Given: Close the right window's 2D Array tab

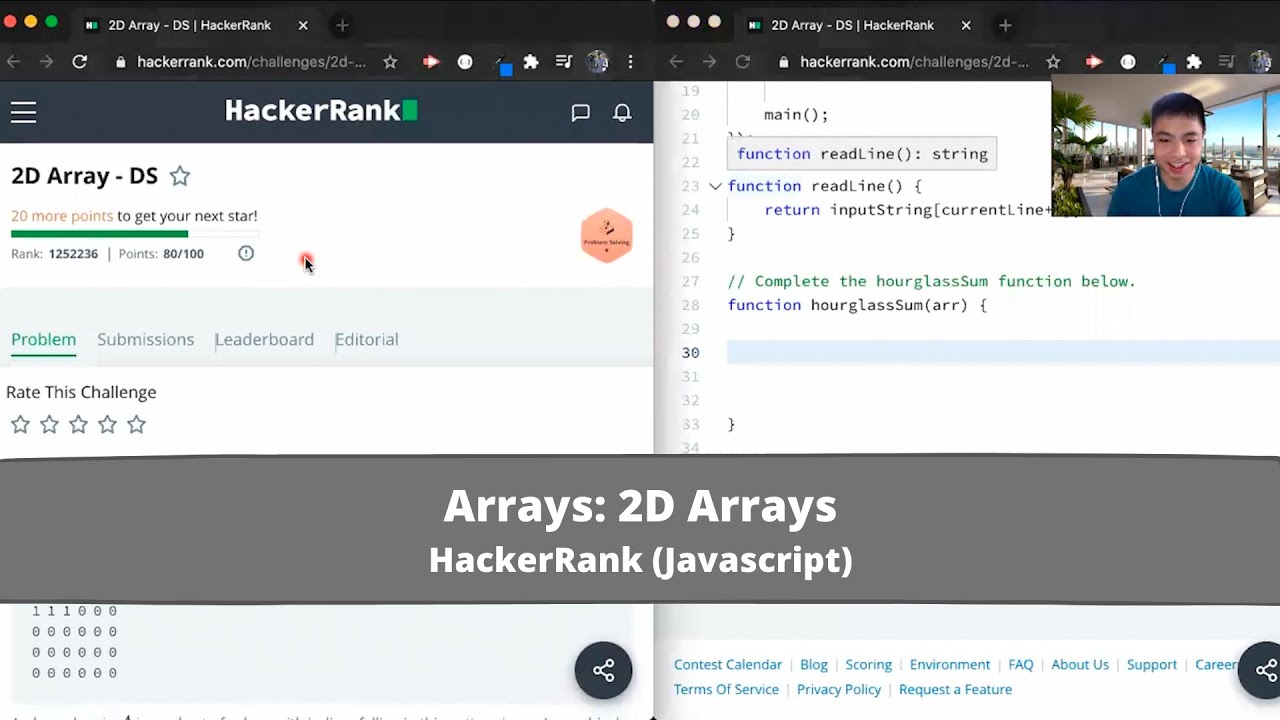Looking at the screenshot, I should point(966,25).
